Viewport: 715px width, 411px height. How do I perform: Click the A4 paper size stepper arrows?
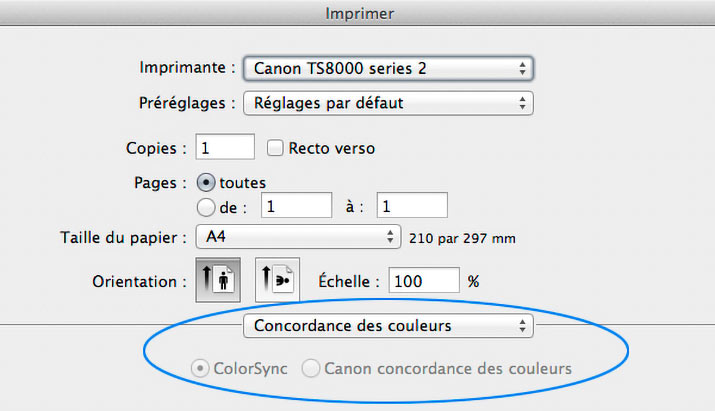(x=390, y=236)
